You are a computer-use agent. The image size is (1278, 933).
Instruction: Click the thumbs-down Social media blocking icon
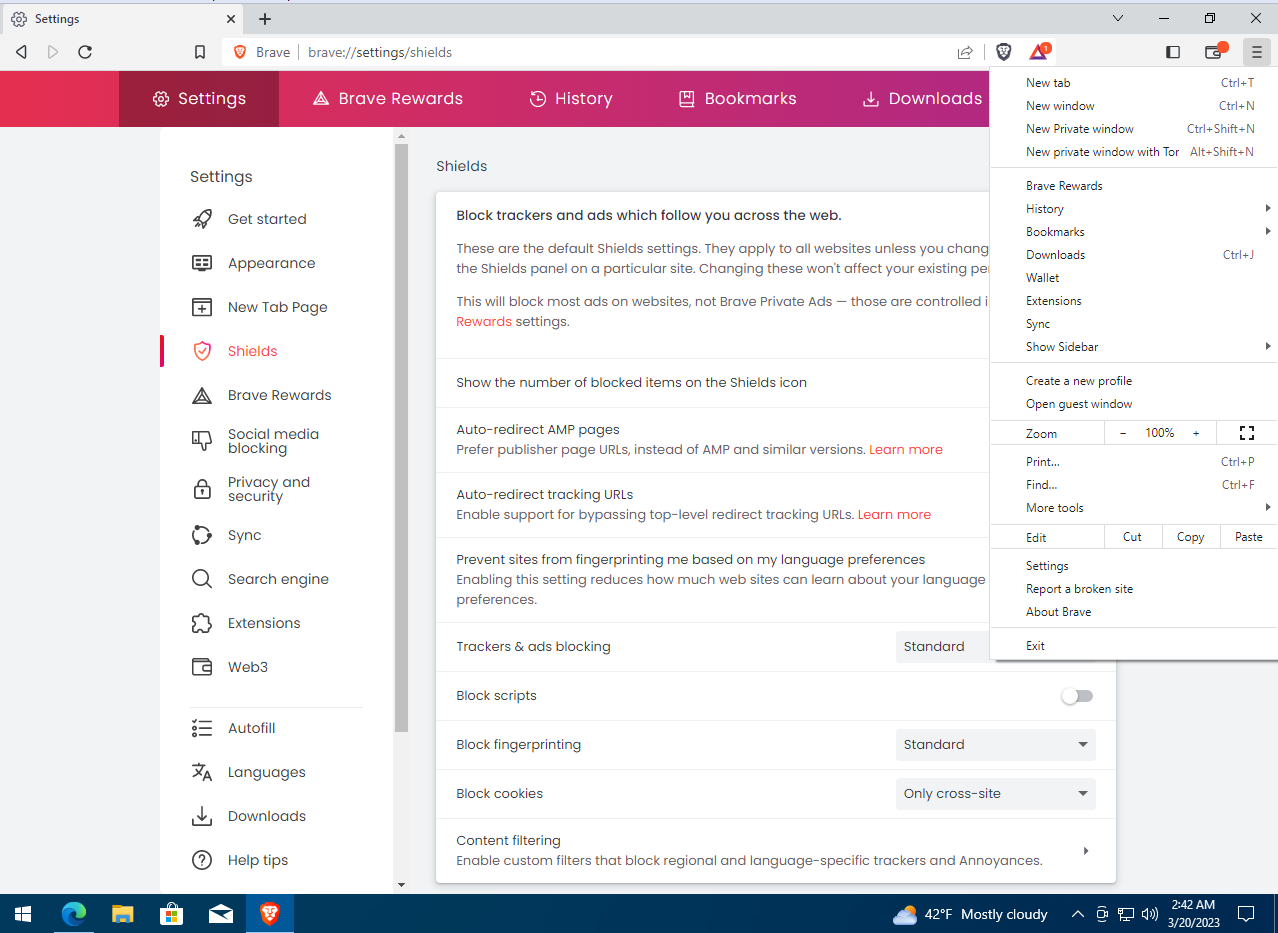click(x=202, y=440)
